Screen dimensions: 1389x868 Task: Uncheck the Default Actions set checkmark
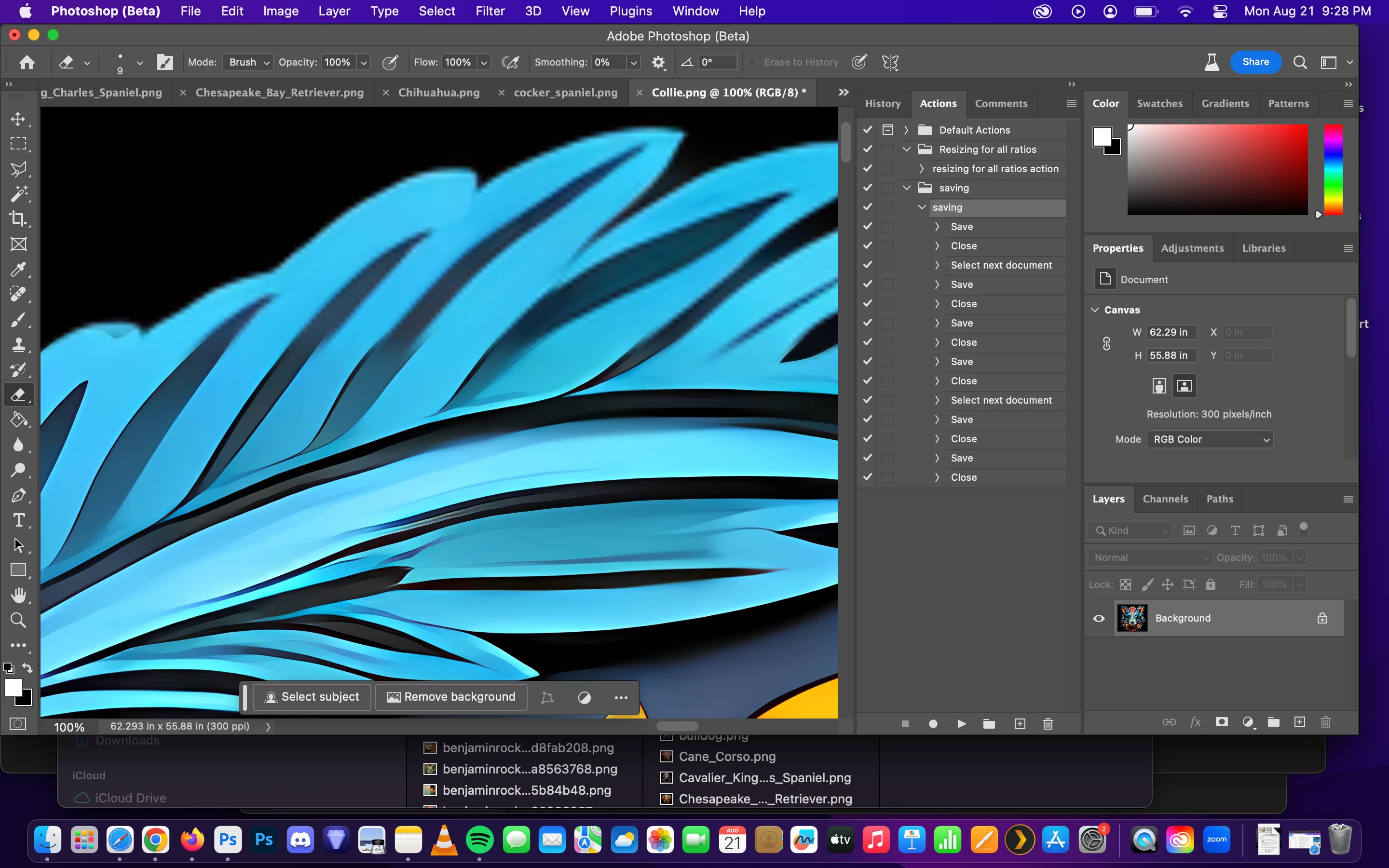coord(867,130)
